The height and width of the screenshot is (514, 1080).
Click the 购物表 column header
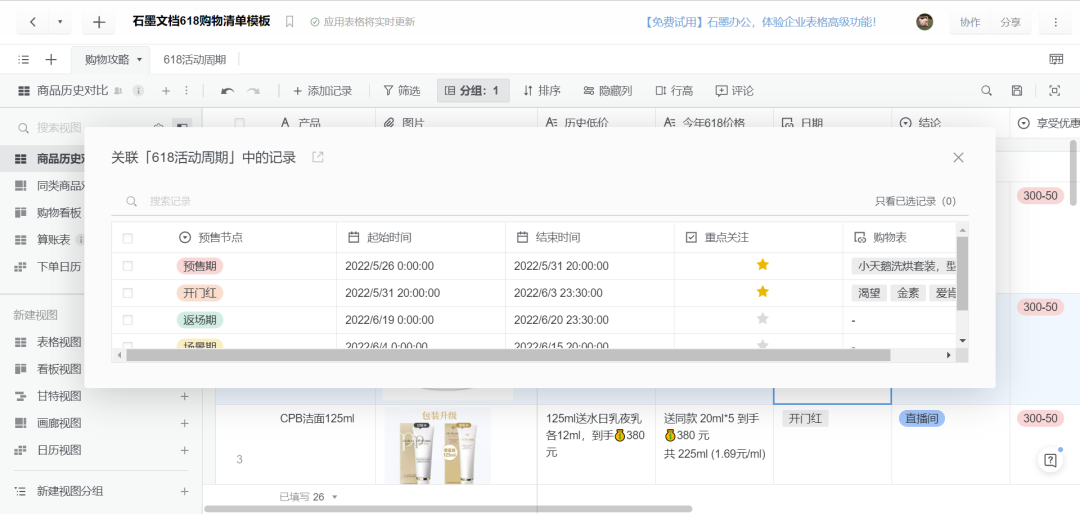899,238
